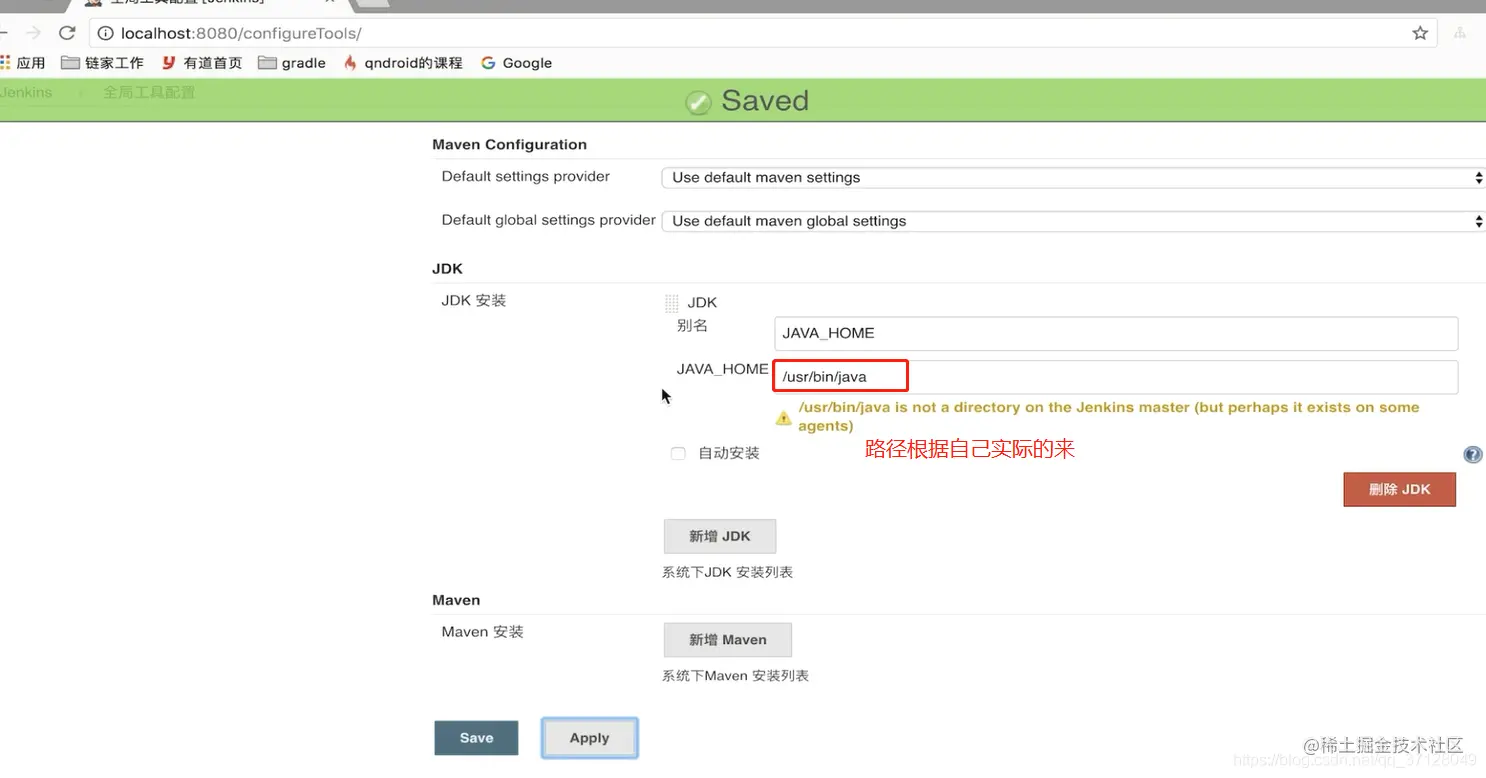The image size is (1486, 778).
Task: Click the Default settings provider label
Action: [x=525, y=176]
